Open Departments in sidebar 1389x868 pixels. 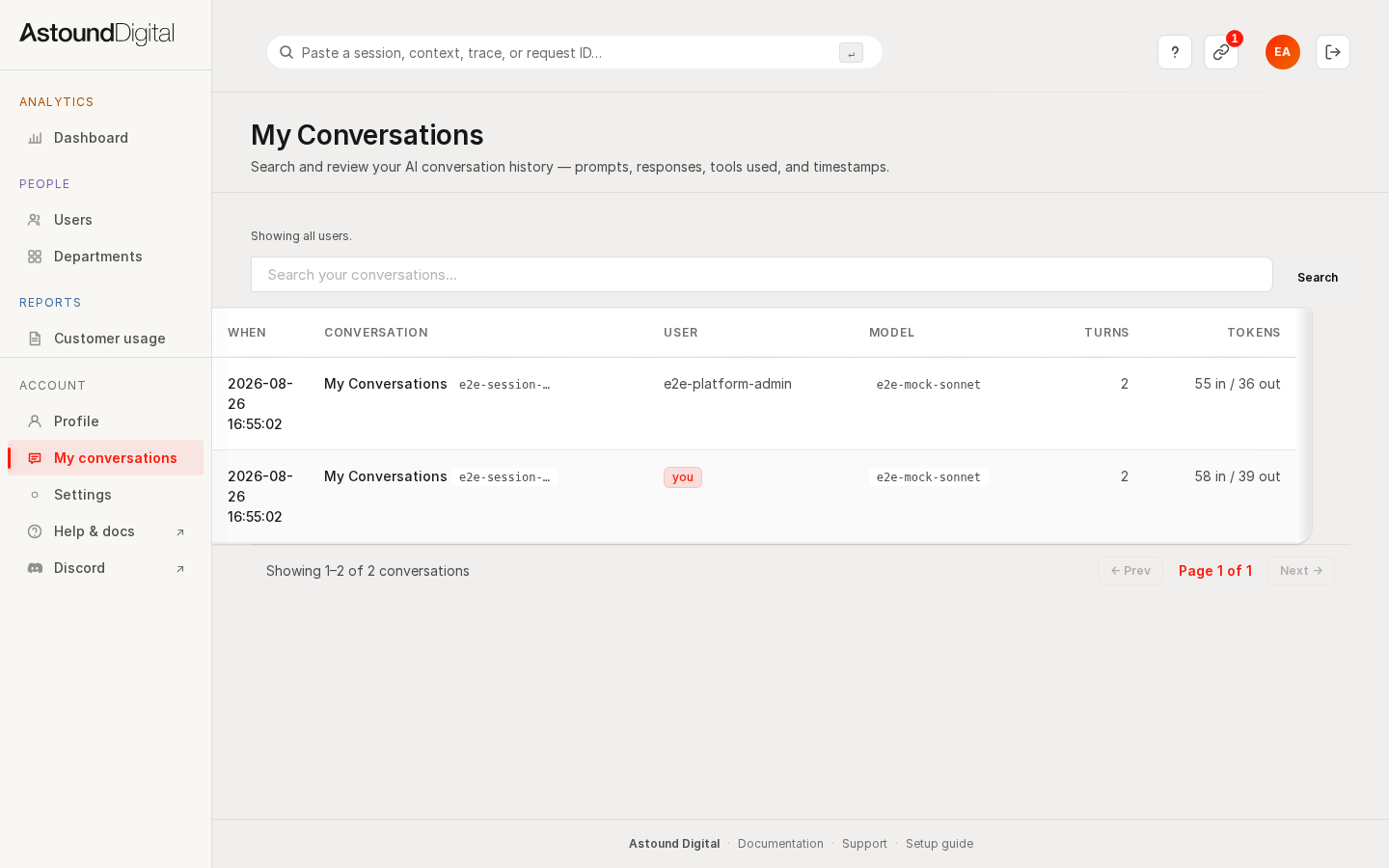[106, 257]
